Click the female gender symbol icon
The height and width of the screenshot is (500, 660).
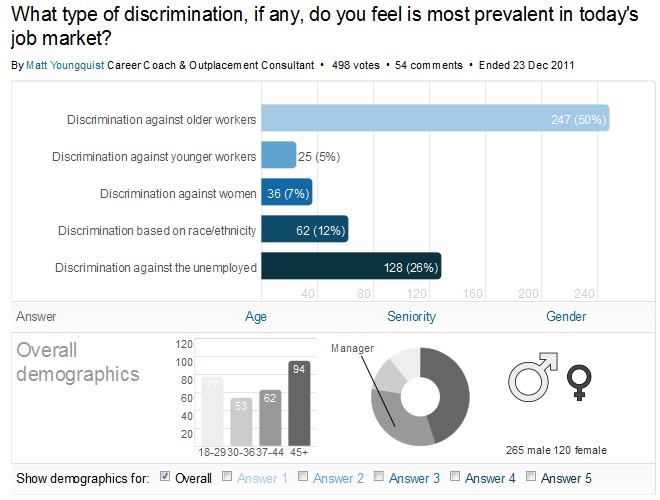click(x=579, y=382)
